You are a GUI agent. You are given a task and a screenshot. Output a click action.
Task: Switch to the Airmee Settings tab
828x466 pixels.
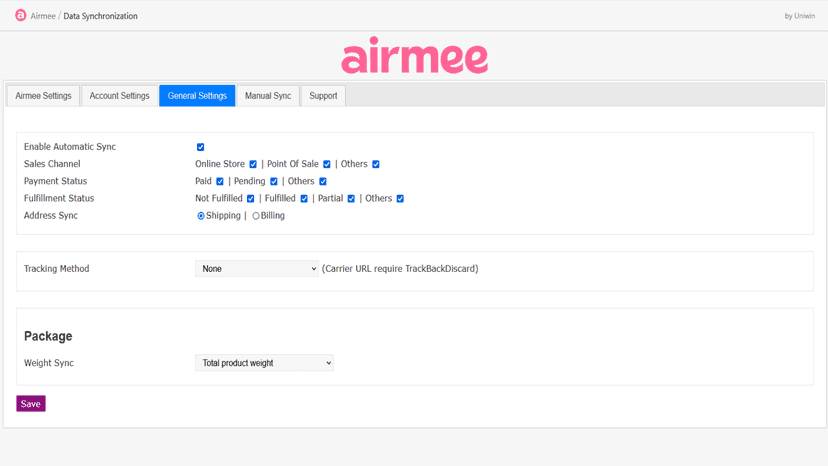(43, 96)
